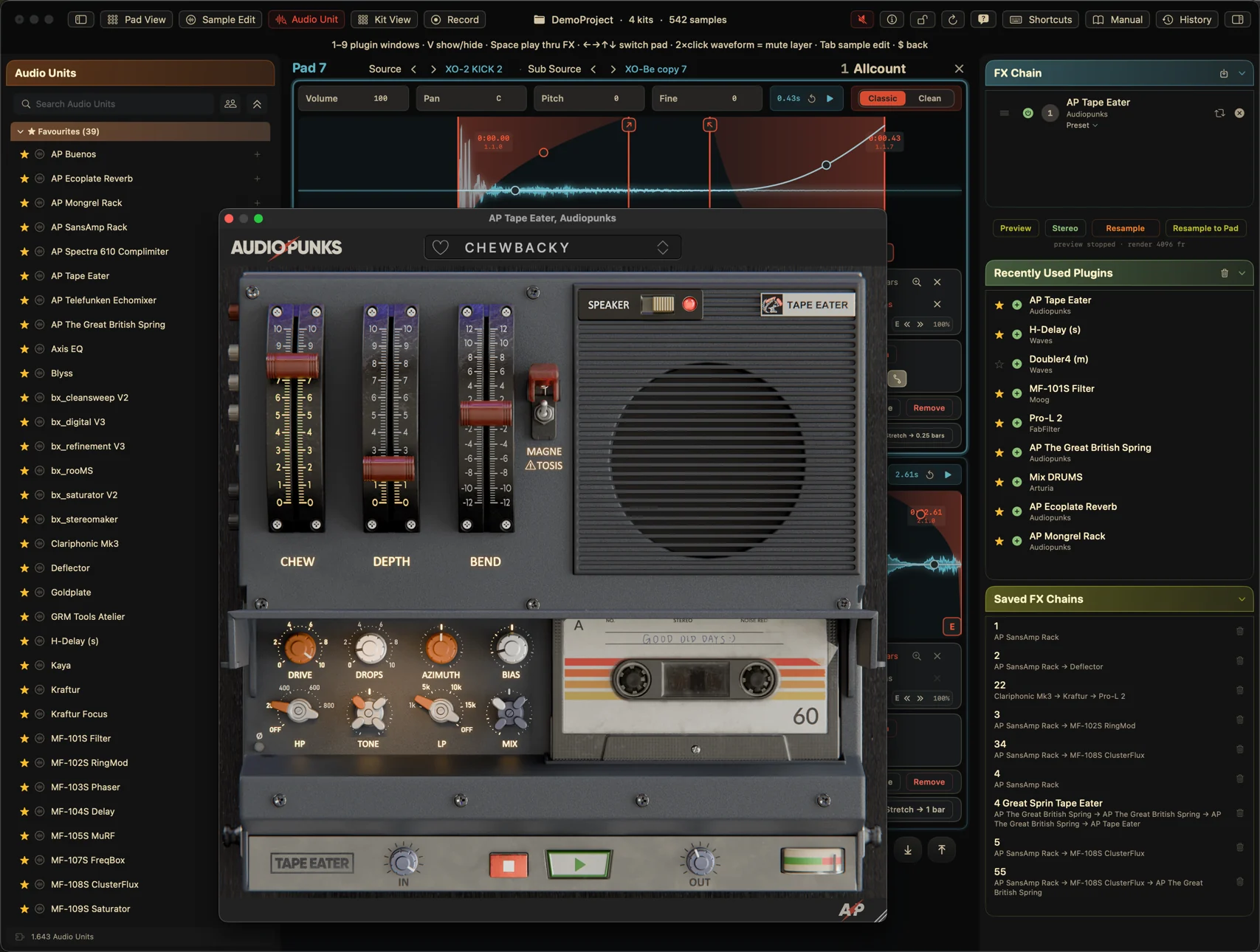Add H-Delay (s) via green plus icon
This screenshot has width=1260, height=952.
1016,334
